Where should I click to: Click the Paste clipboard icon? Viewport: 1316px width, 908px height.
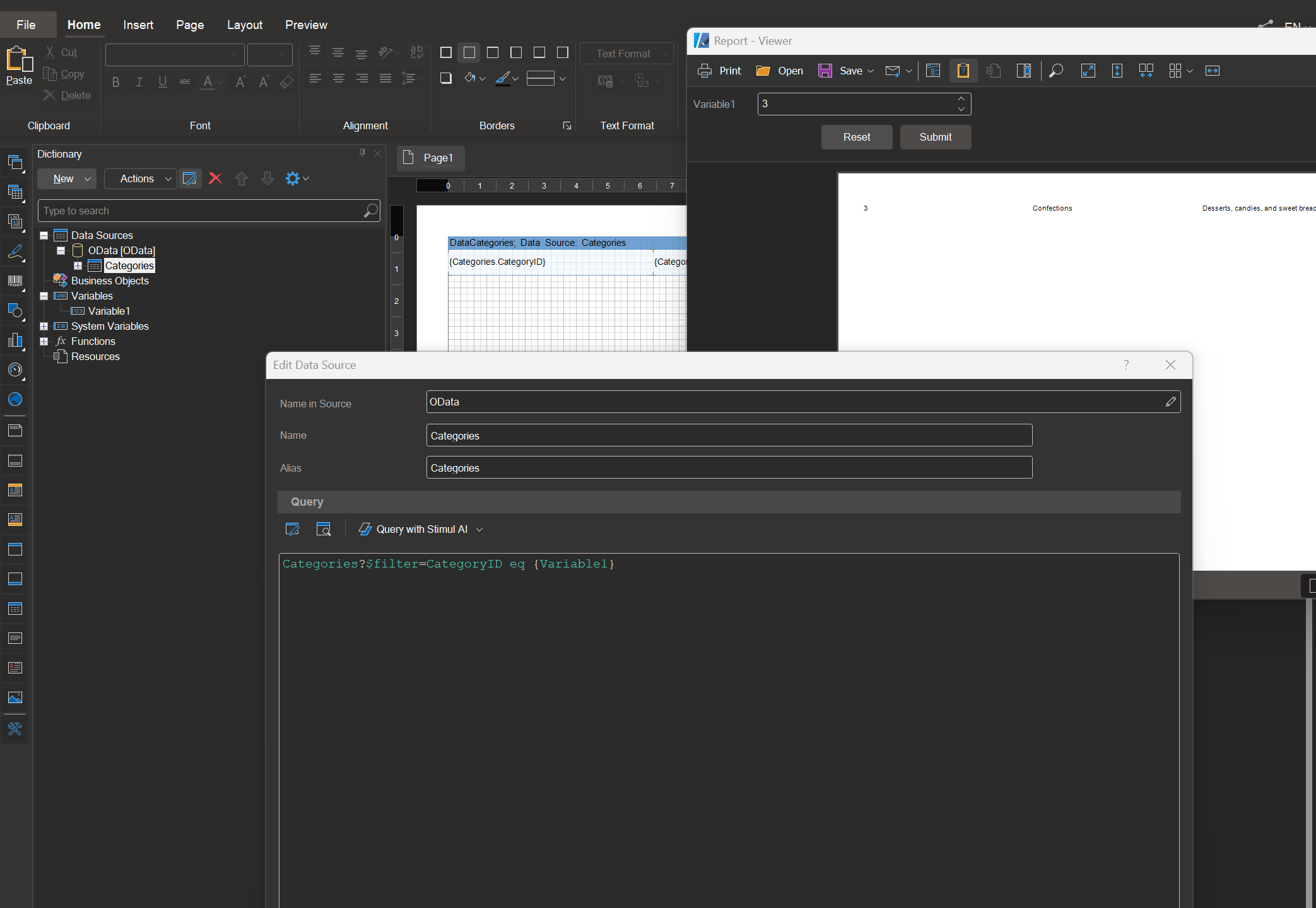point(19,59)
